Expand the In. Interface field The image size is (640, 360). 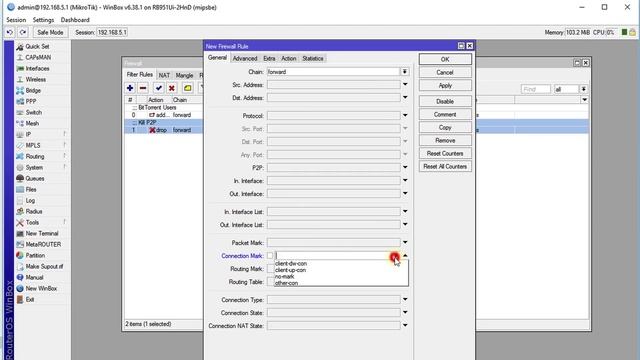pyautogui.click(x=405, y=181)
